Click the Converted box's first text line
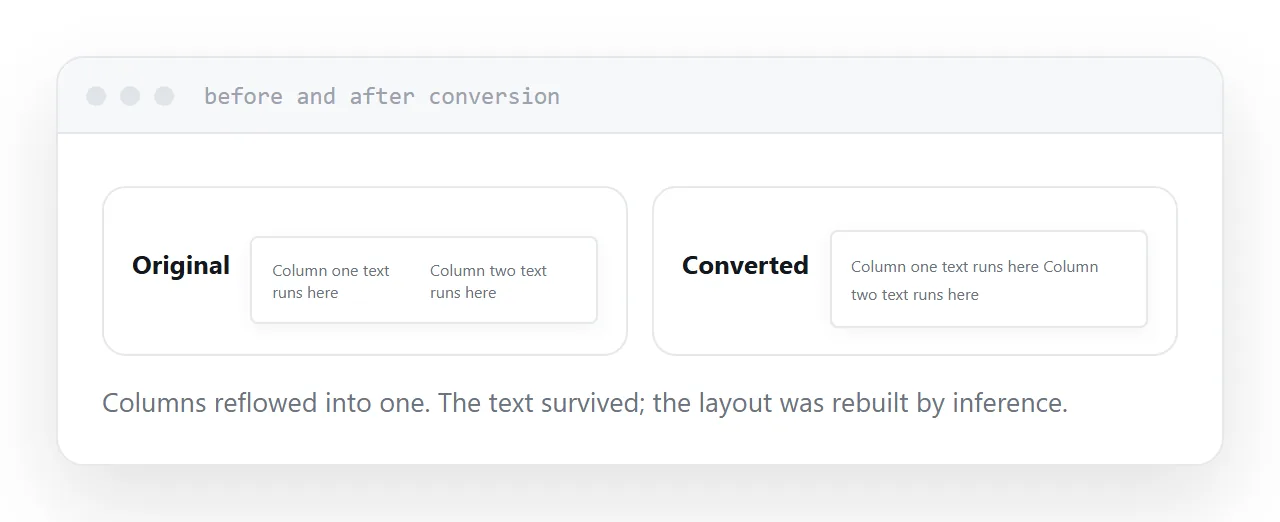Screen dimensions: 1280x522 click(x=975, y=267)
